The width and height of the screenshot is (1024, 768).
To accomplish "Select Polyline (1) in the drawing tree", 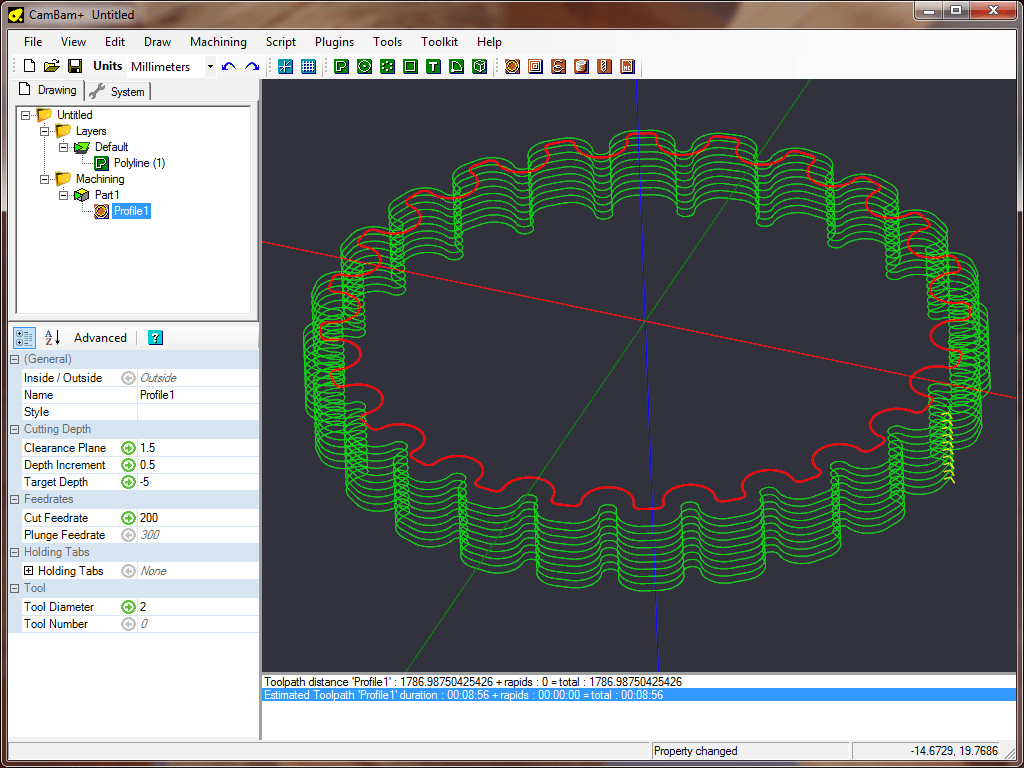I will pos(139,163).
